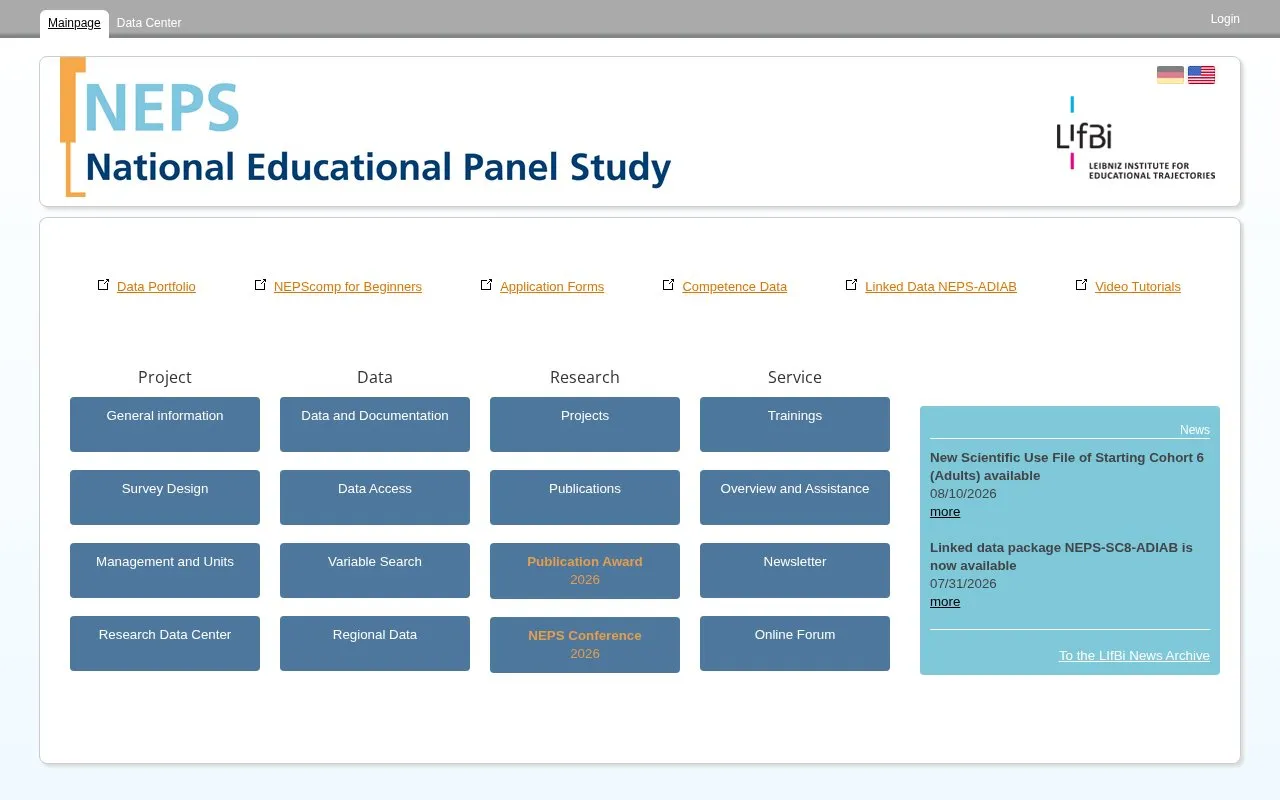1280x800 pixels.
Task: Click the NEPS-SC8-ADIAB news headline
Action: [1061, 557]
